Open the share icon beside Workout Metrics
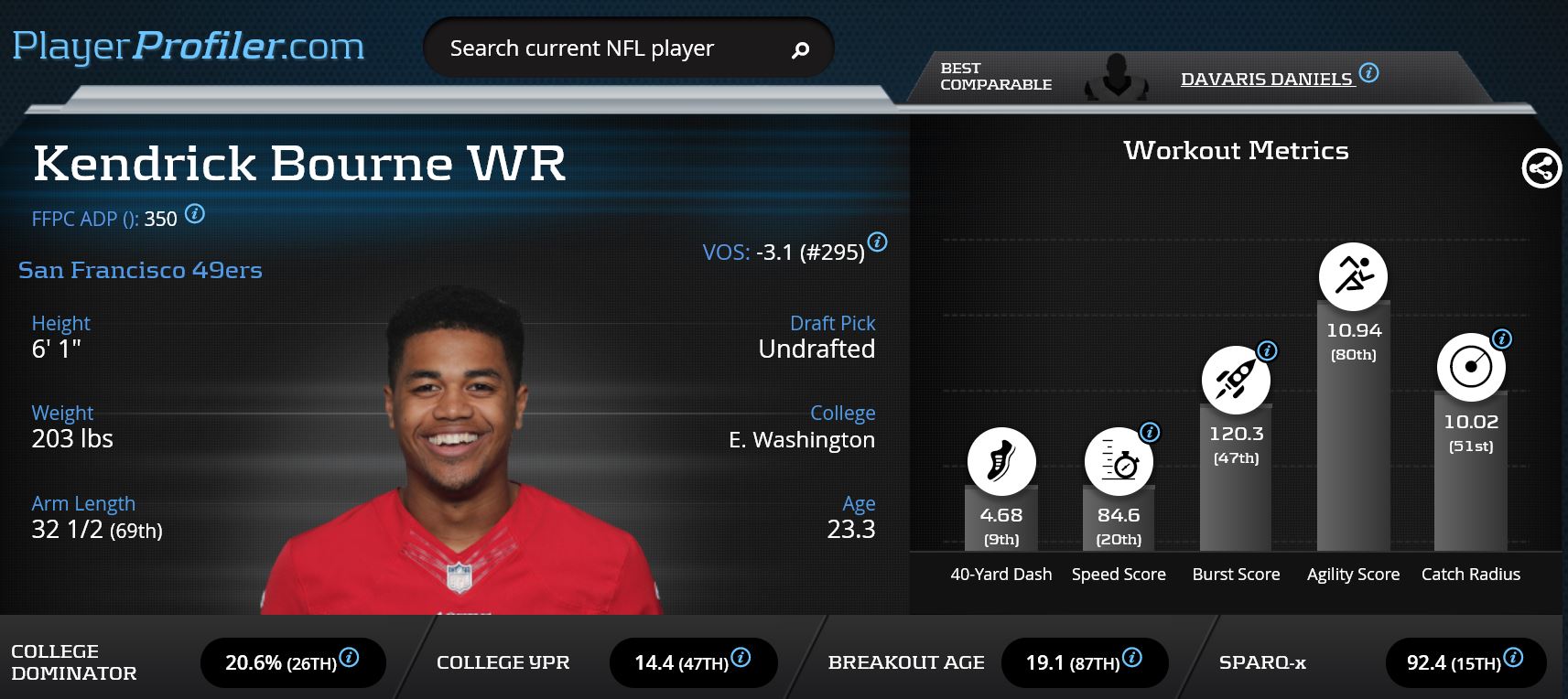The width and height of the screenshot is (1568, 699). 1541,168
